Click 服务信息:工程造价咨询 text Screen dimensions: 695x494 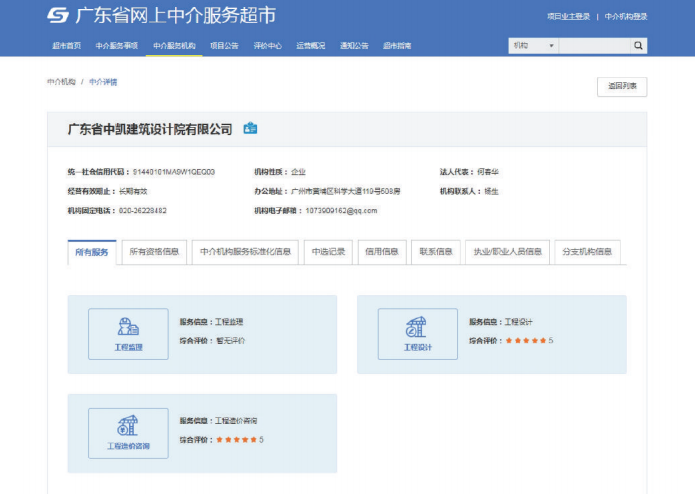click(x=219, y=420)
